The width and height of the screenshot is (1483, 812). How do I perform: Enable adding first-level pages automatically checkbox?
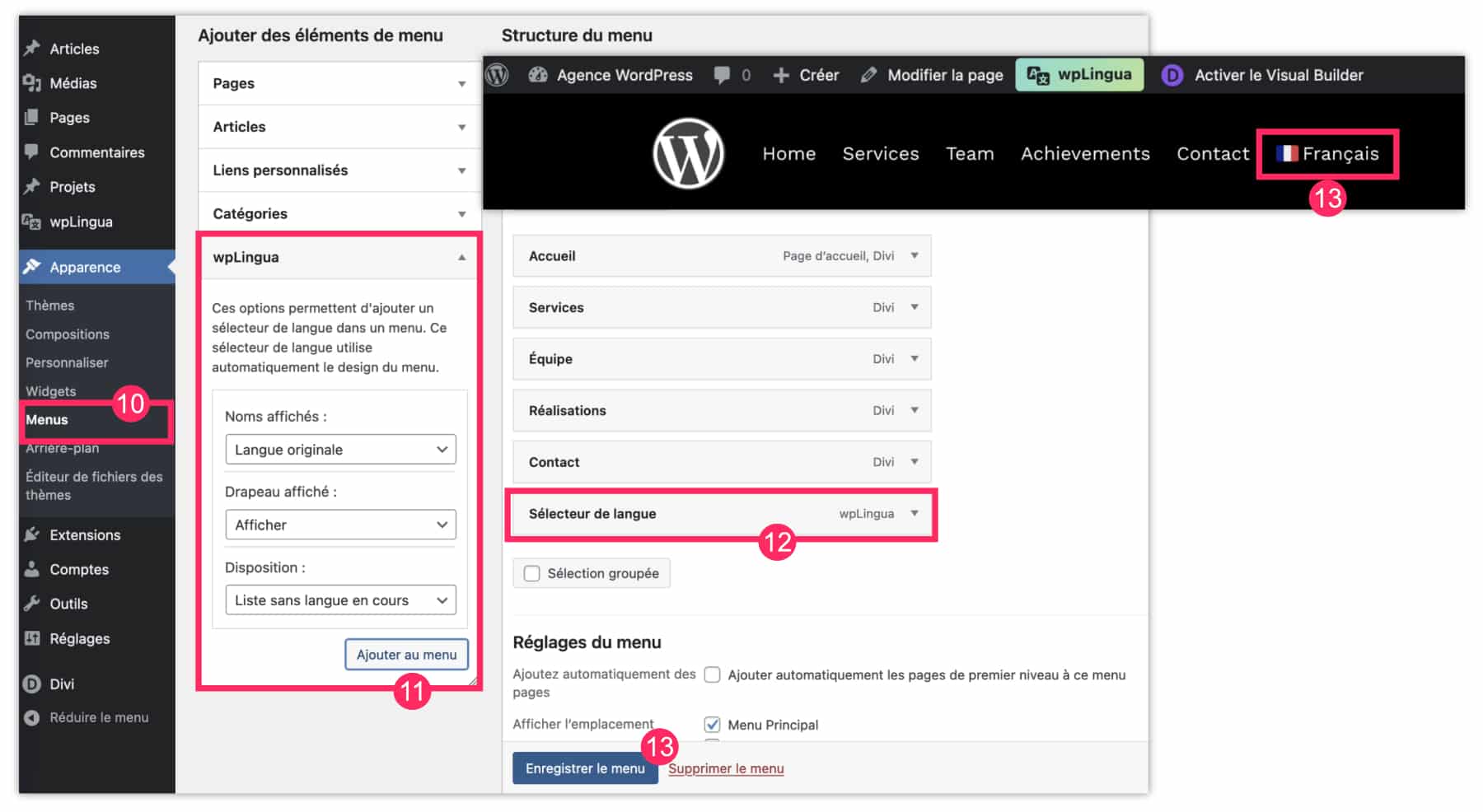coord(713,675)
